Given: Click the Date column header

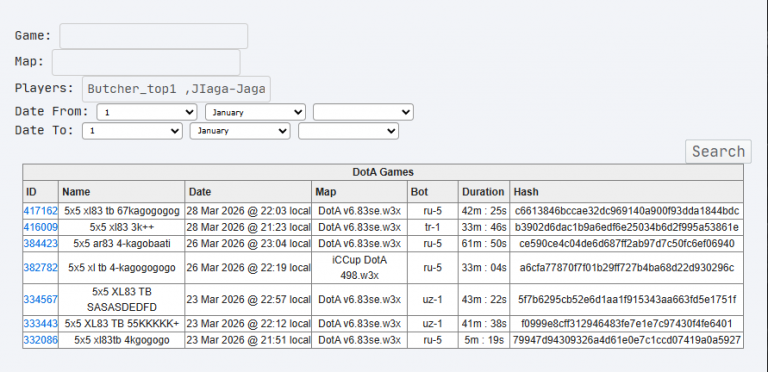Looking at the screenshot, I should point(248,192).
